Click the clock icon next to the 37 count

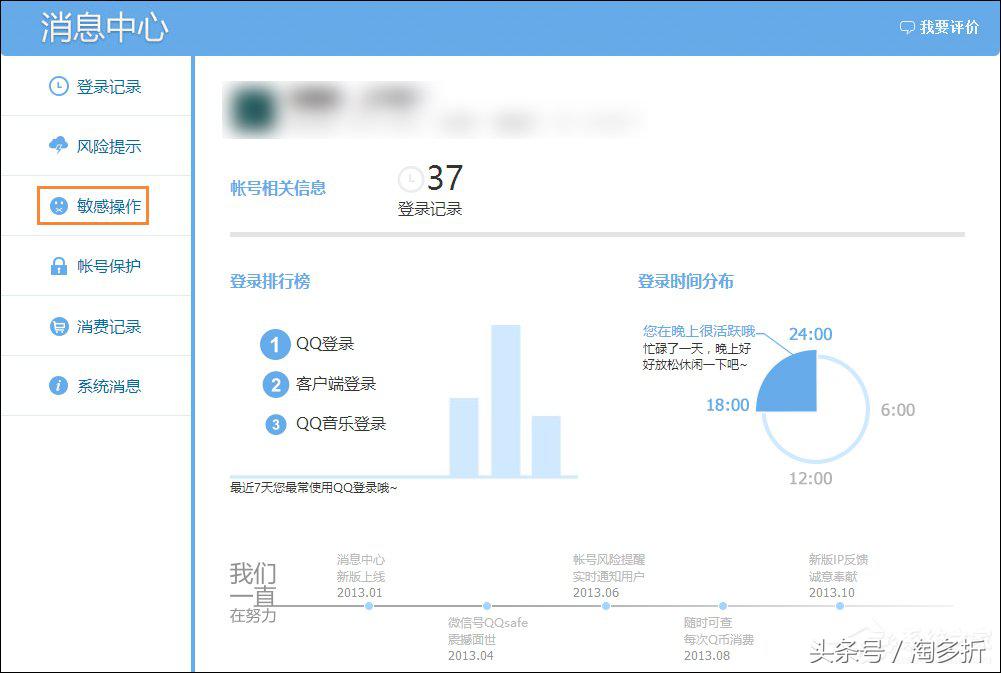[x=410, y=179]
